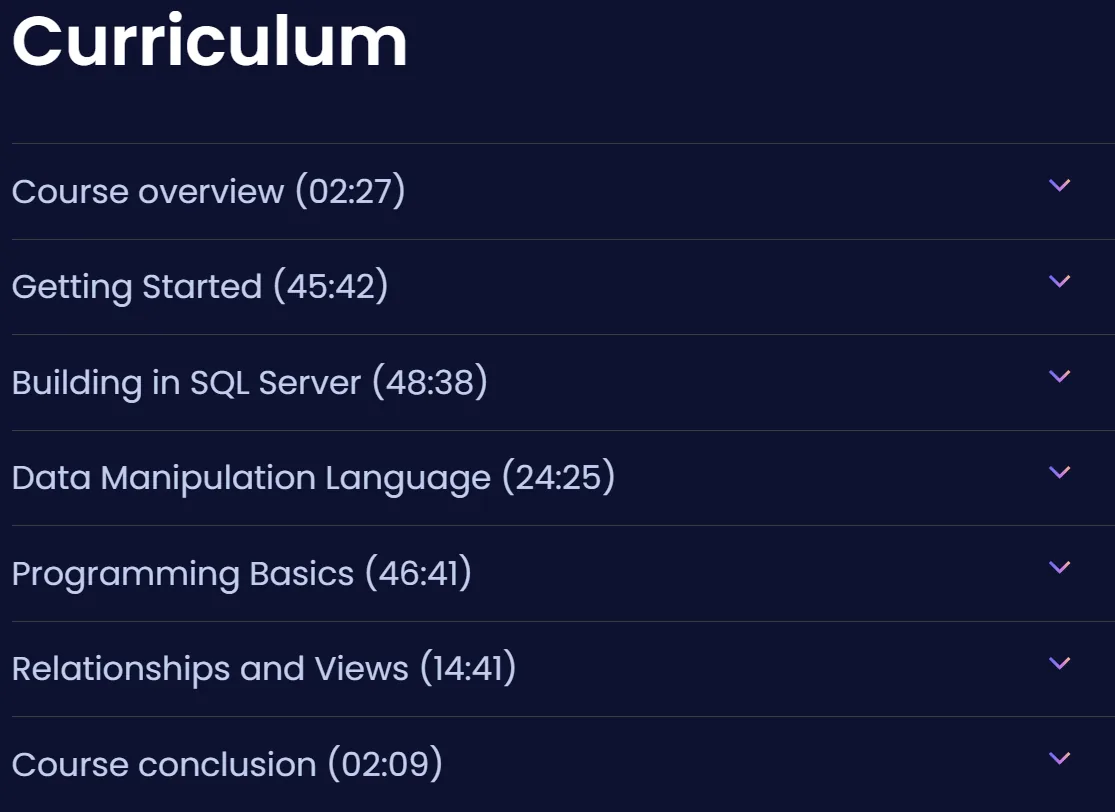
Task: Click the Course conclusion chevron icon
Action: 1060,759
